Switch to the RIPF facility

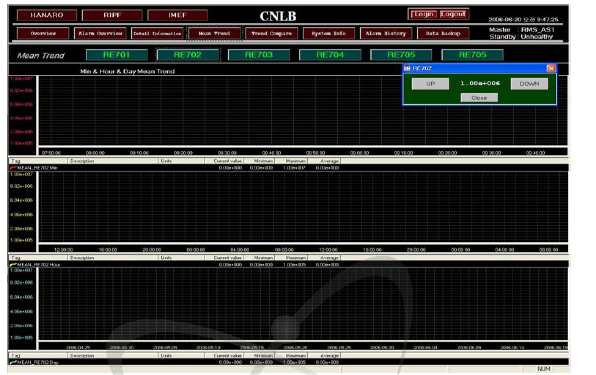pyautogui.click(x=112, y=15)
